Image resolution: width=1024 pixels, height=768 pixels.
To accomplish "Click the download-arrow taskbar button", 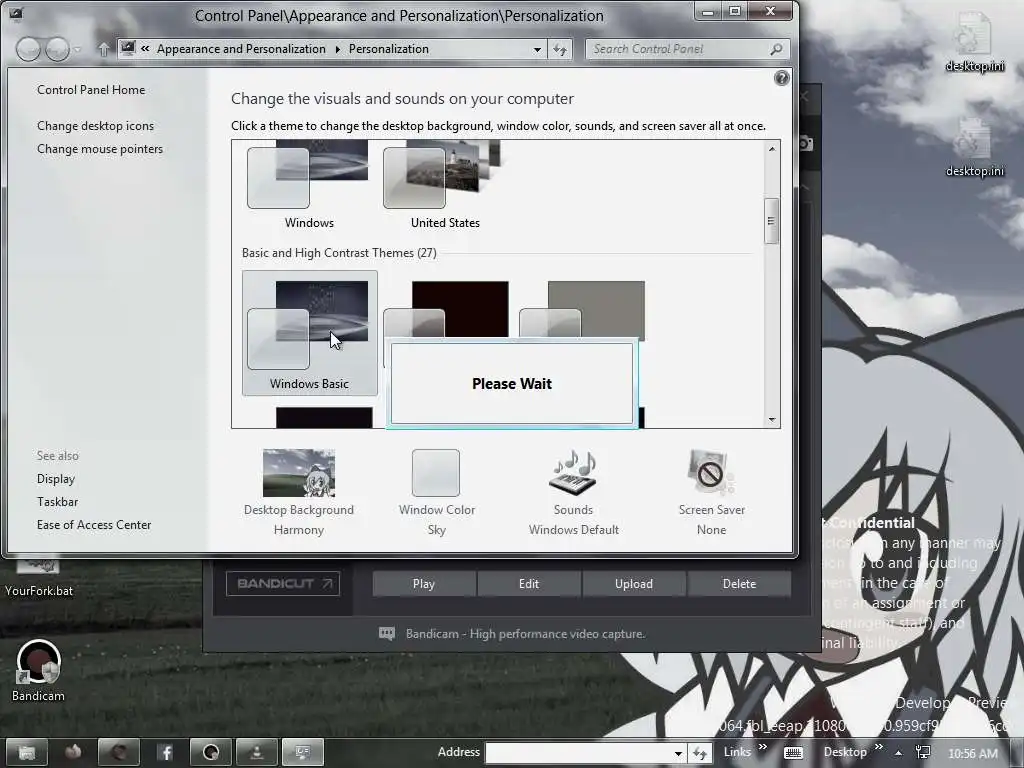I will tap(257, 752).
